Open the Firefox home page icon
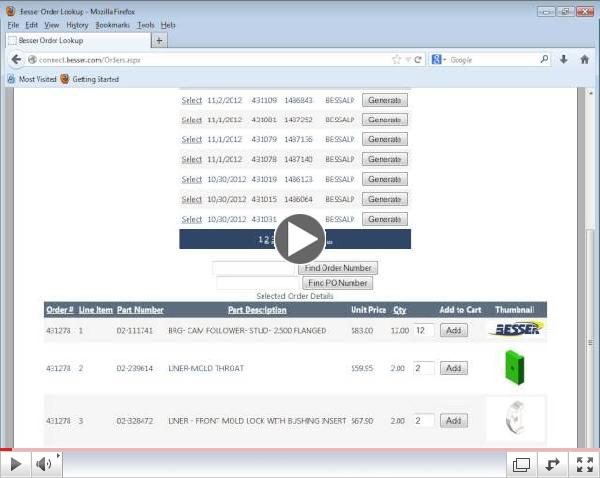The width and height of the screenshot is (600, 478). 585,60
